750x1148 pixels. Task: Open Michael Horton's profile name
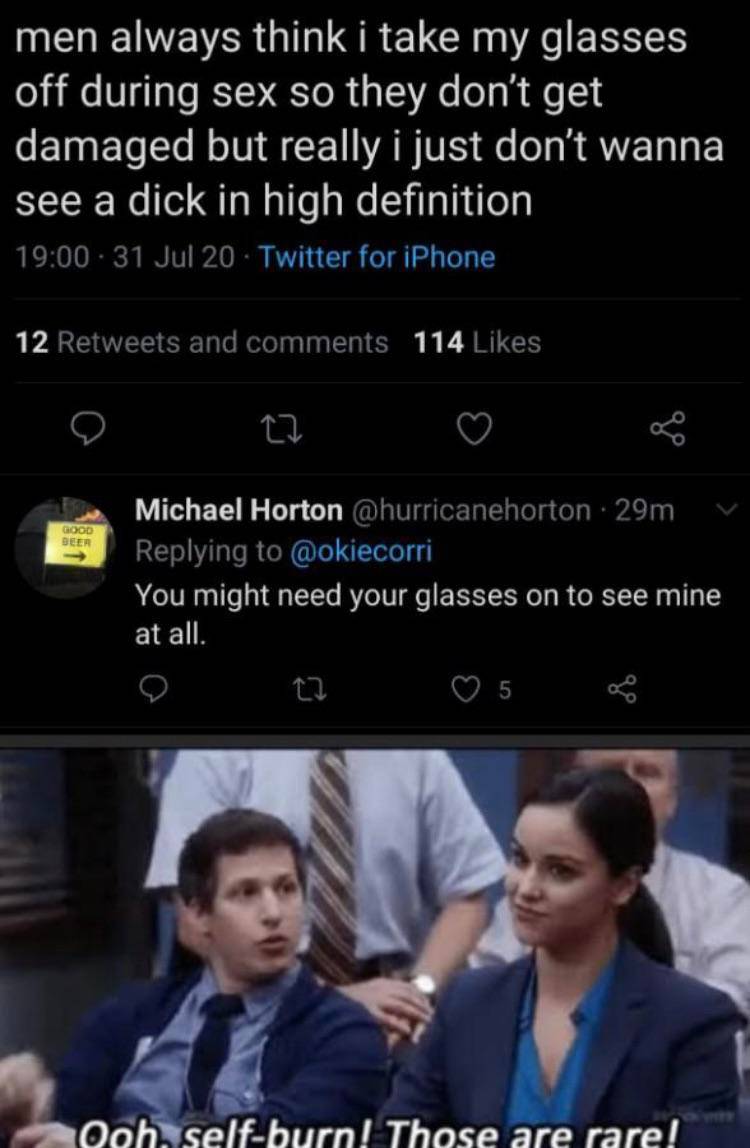coord(238,511)
